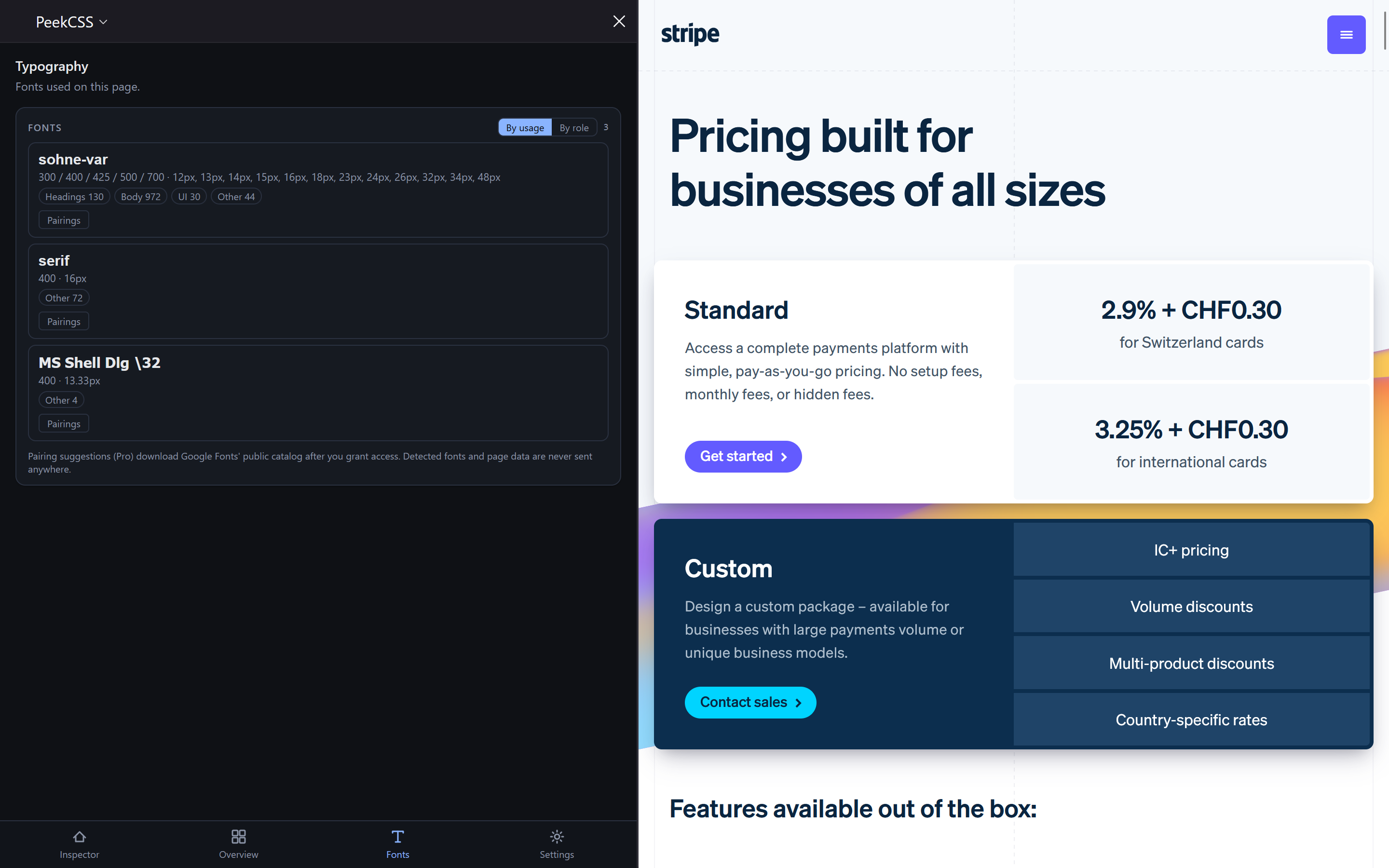
Task: Close the PeekCSS panel
Action: coord(619,21)
